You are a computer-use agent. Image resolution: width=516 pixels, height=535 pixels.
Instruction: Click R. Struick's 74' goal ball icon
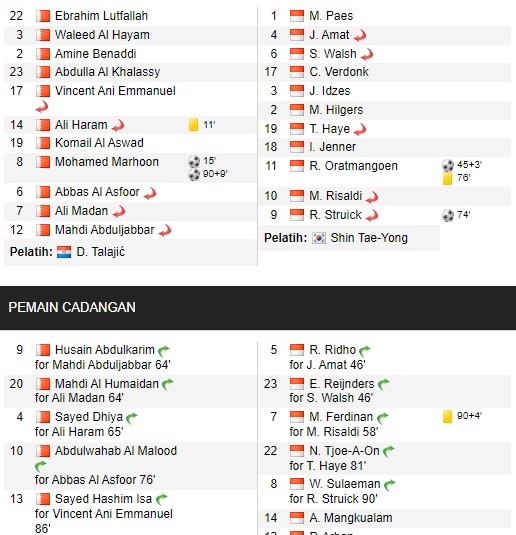point(448,215)
